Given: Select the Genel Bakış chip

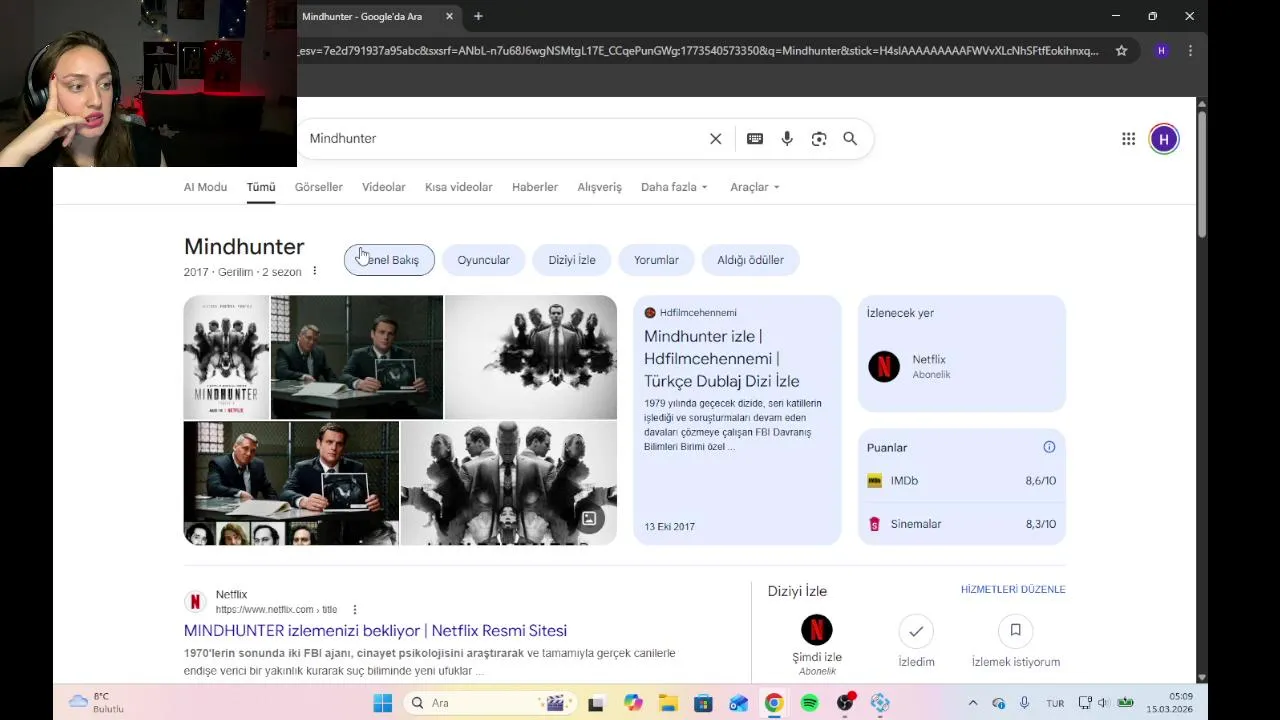Looking at the screenshot, I should [x=389, y=260].
